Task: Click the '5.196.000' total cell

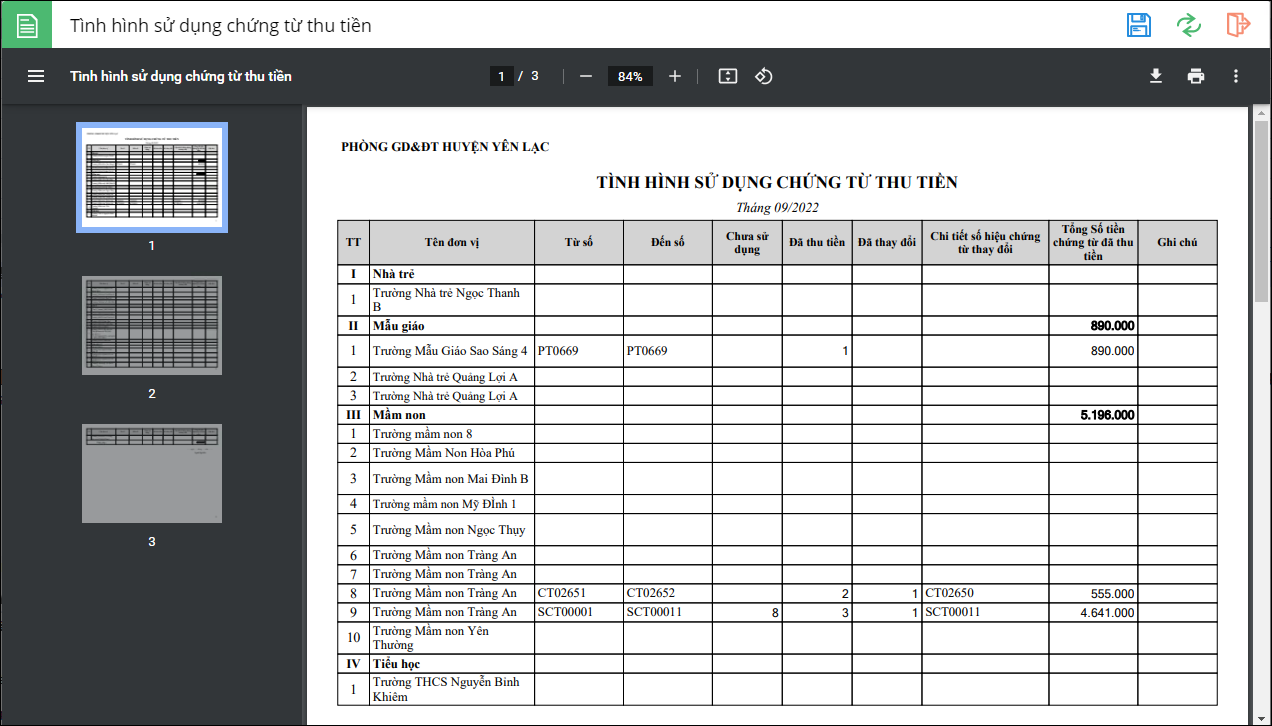Action: [x=1093, y=415]
